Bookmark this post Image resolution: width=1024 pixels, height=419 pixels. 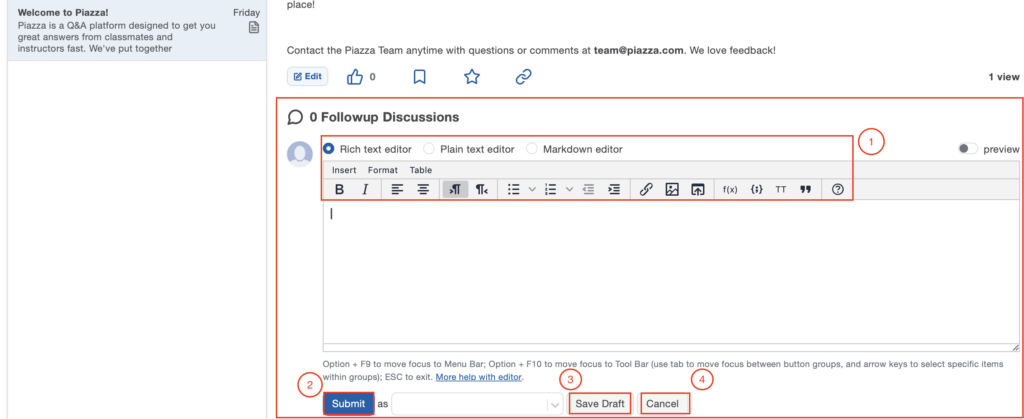420,77
